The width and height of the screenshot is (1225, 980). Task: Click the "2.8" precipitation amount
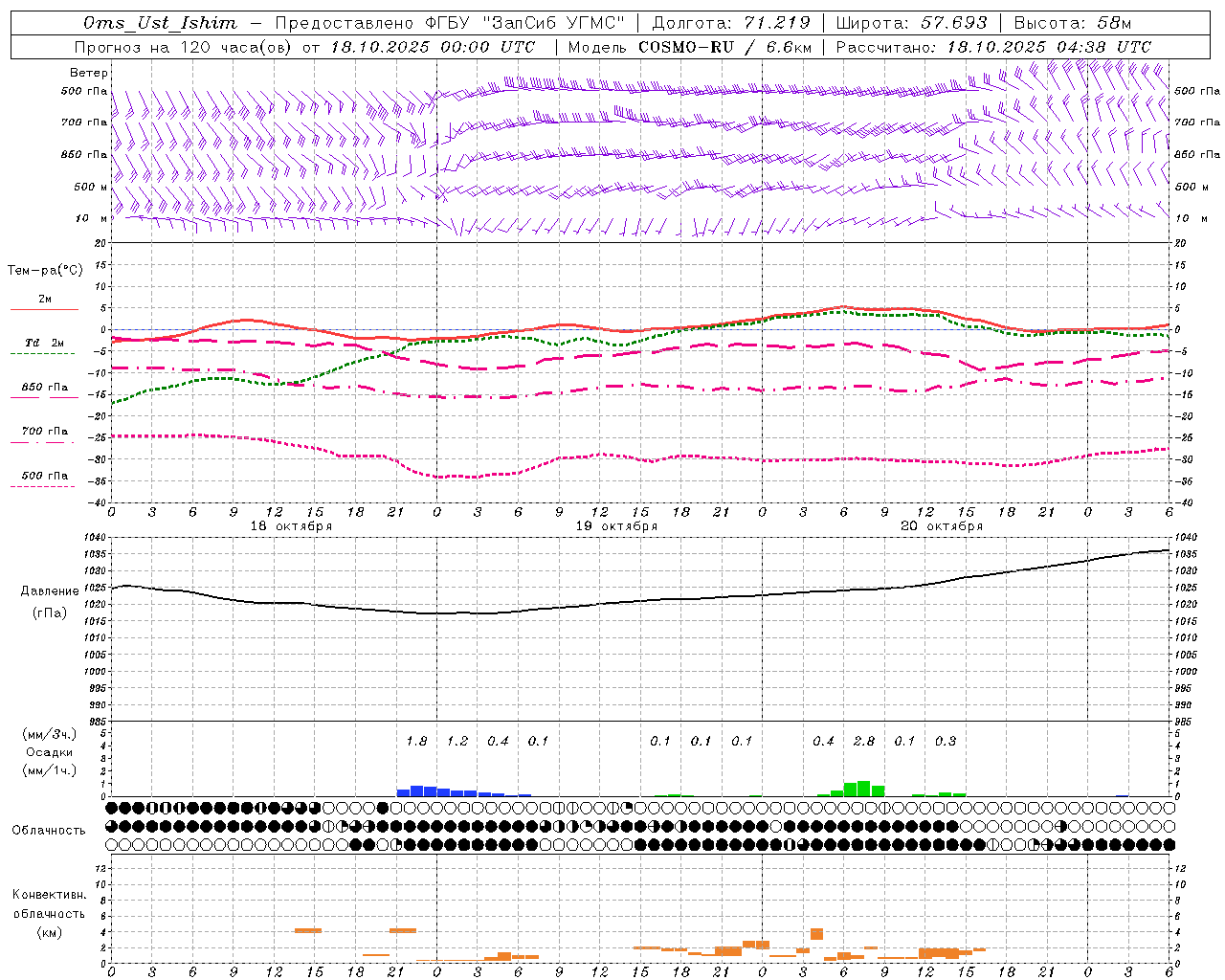pyautogui.click(x=863, y=742)
